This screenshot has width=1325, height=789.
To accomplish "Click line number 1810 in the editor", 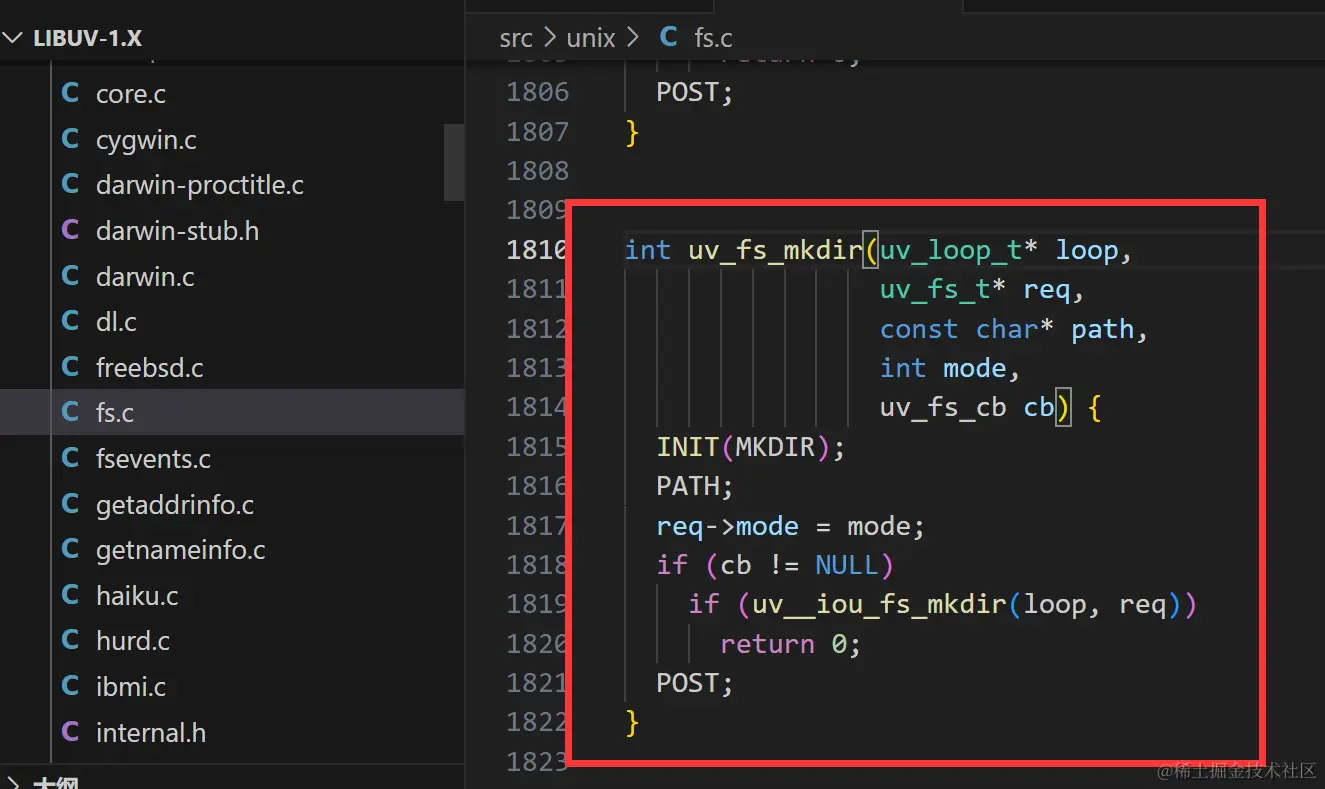I will (x=538, y=249).
